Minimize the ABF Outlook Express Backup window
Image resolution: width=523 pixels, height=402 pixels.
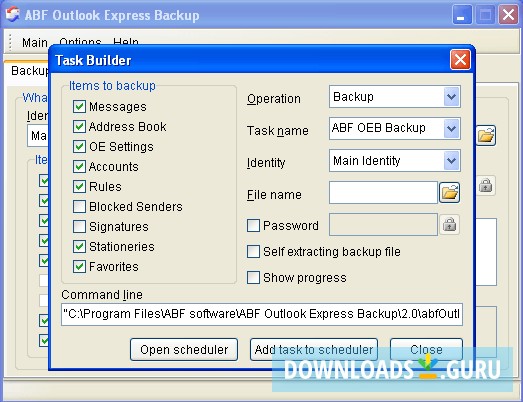[x=462, y=15]
